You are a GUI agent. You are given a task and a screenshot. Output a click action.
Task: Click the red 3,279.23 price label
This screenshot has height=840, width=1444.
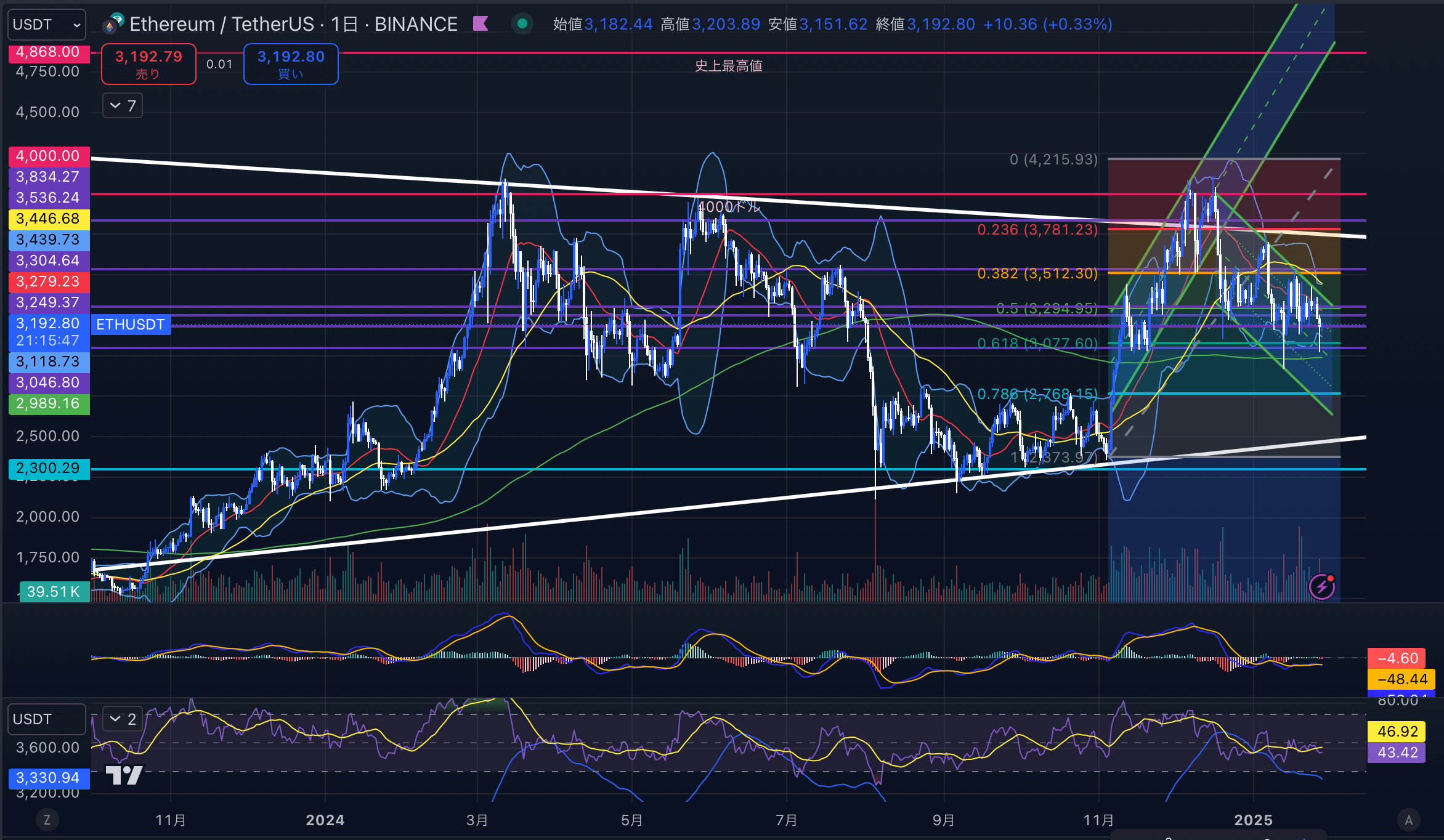click(49, 281)
